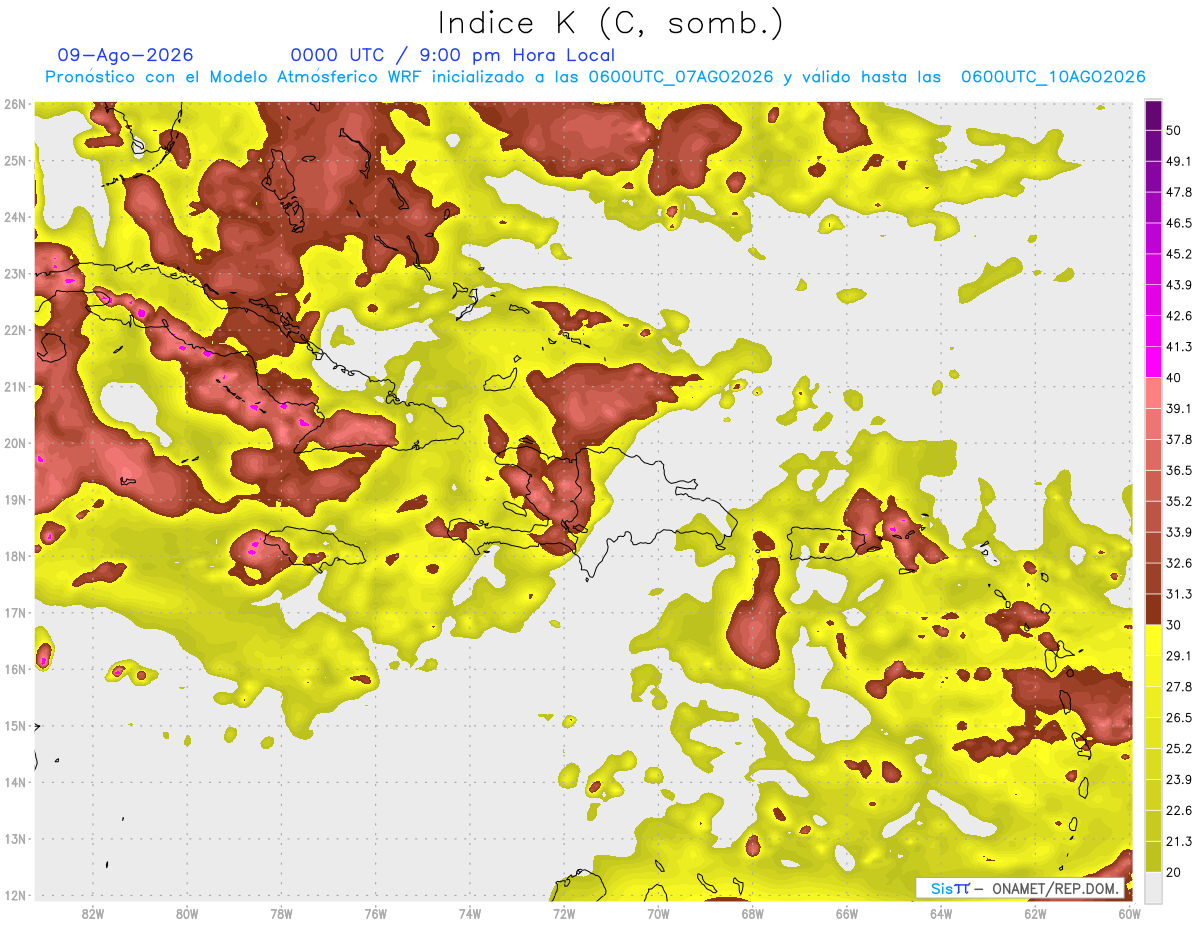
Task: Click legend value "22.6"
Action: tap(1179, 810)
